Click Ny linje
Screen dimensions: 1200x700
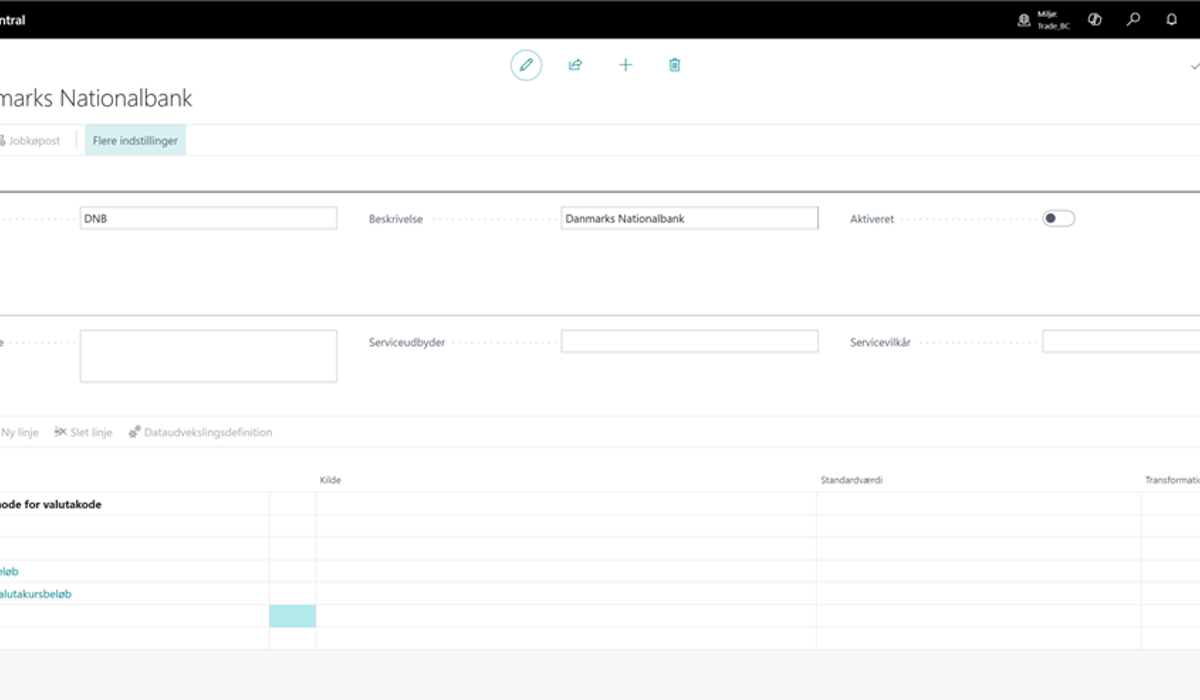[19, 433]
